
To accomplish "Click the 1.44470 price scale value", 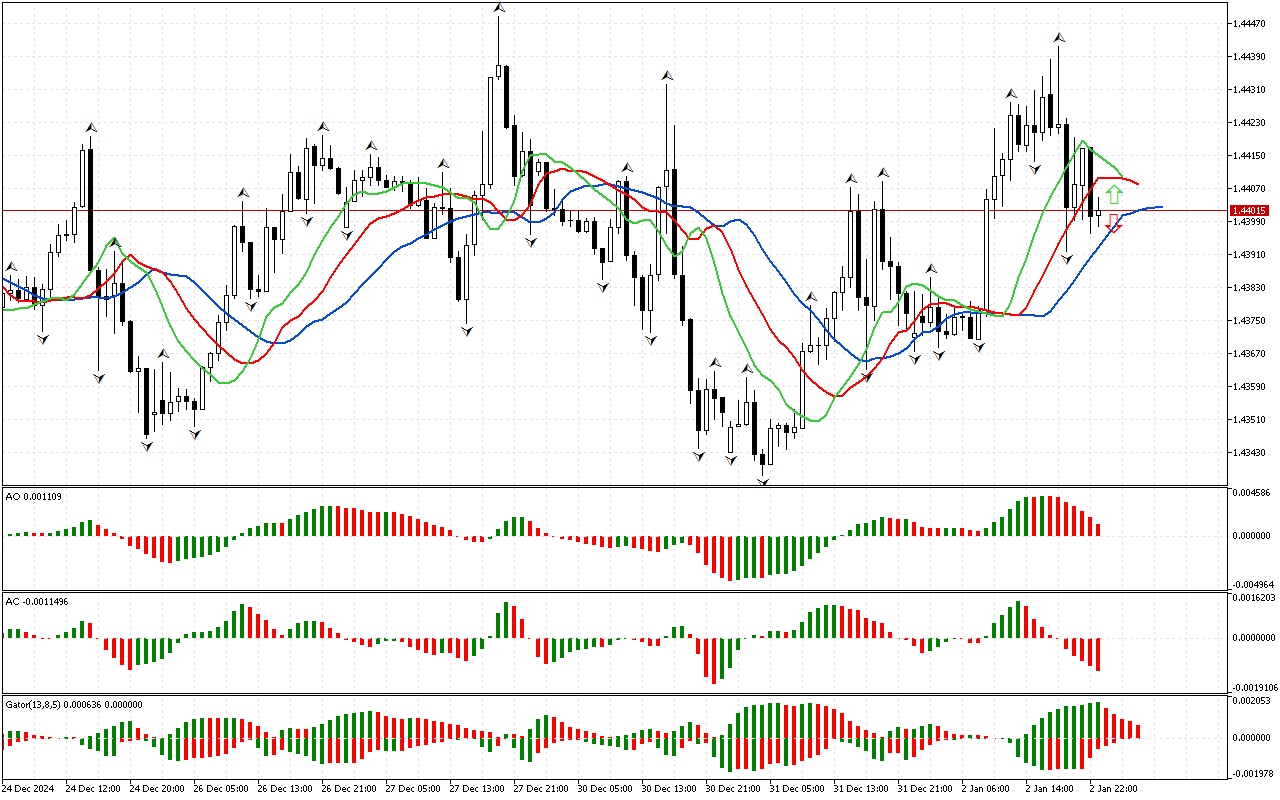I will (1250, 23).
